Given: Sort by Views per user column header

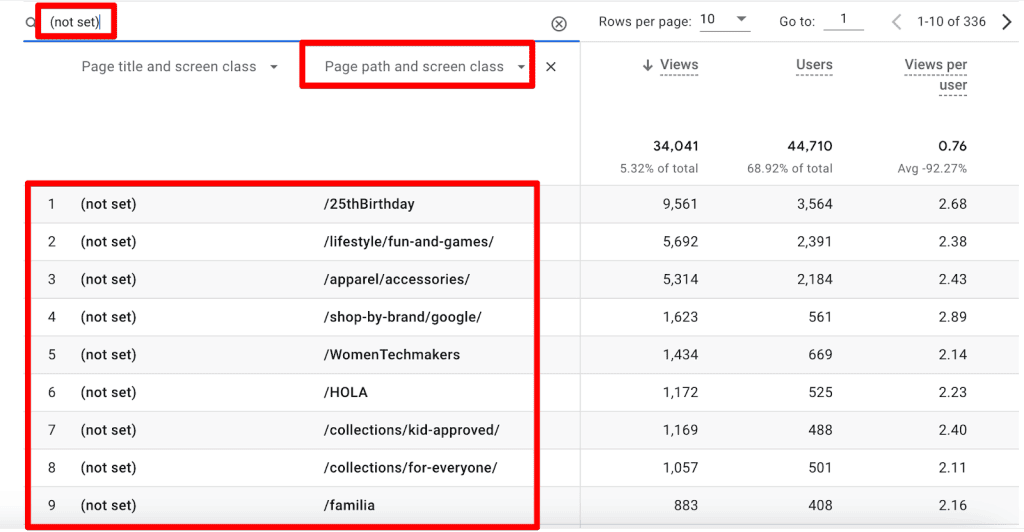Looking at the screenshot, I should [x=935, y=74].
